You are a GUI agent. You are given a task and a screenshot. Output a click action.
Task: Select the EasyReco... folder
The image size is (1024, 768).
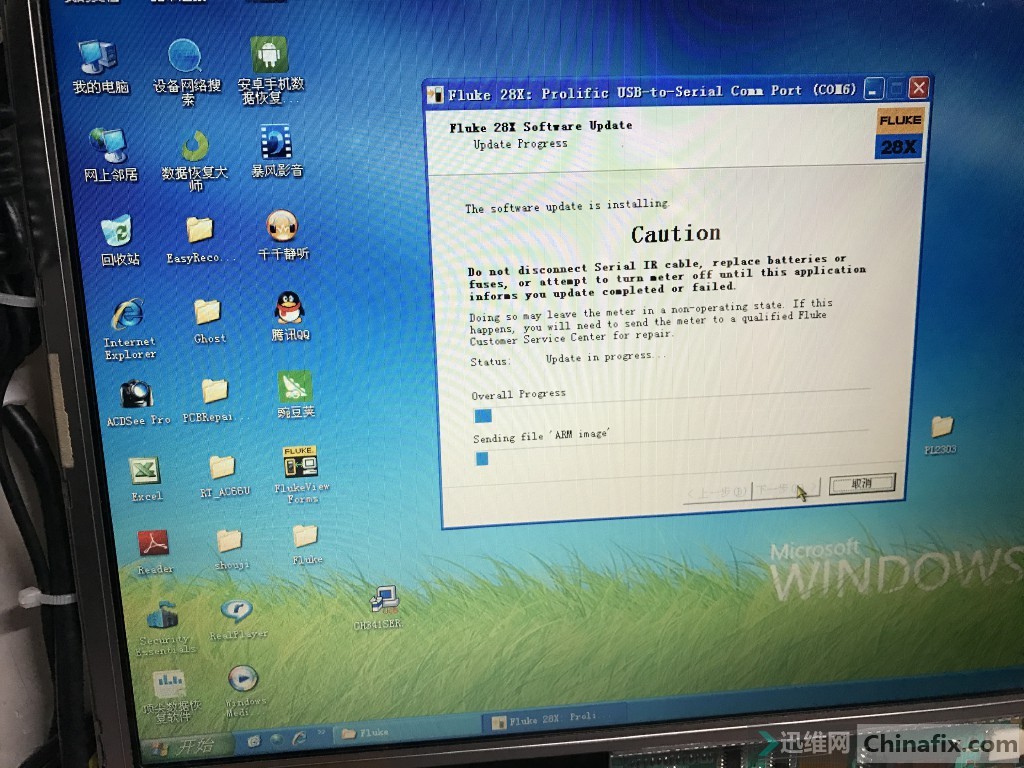coord(200,240)
